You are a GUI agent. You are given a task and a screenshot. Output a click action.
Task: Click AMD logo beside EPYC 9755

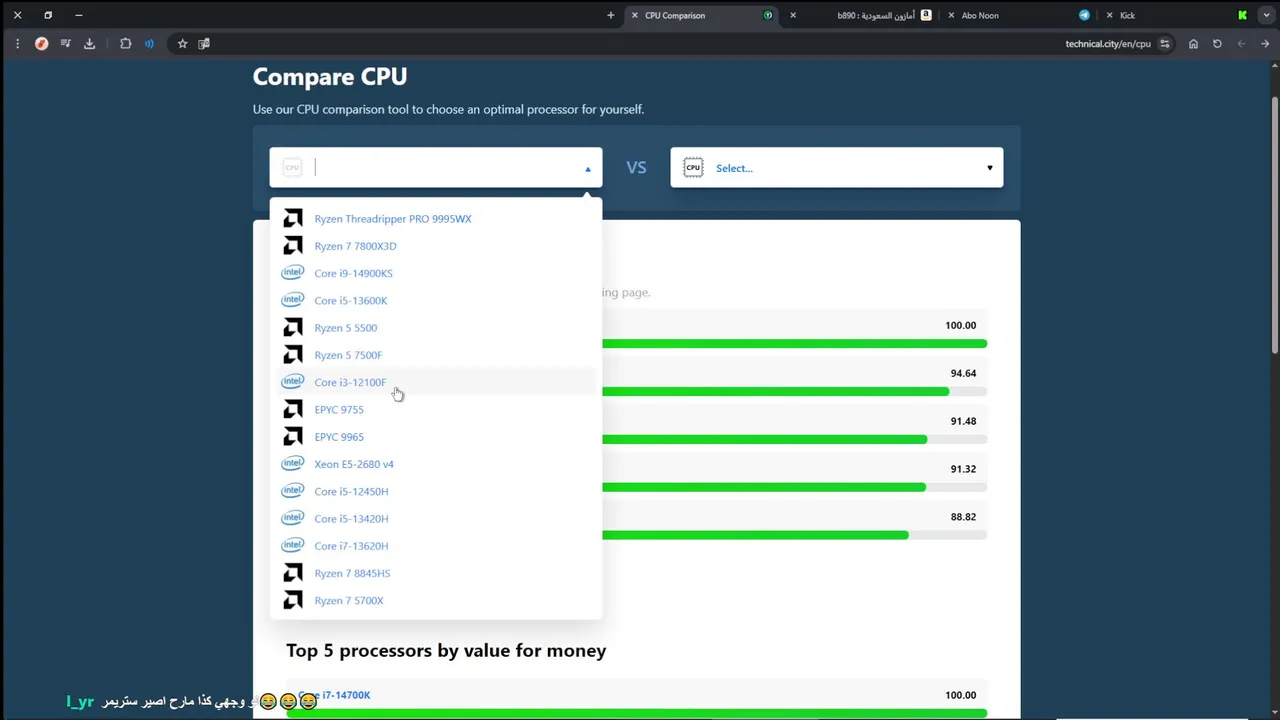pyautogui.click(x=293, y=410)
